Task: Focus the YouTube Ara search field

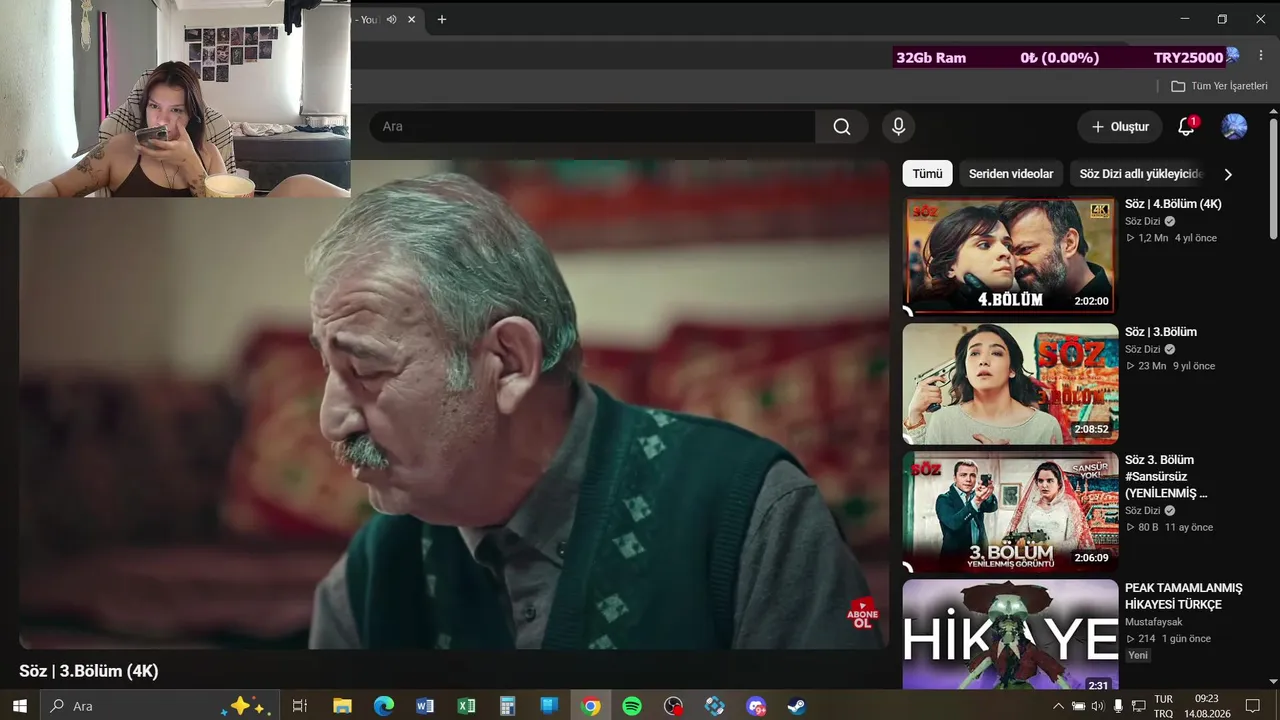Action: (x=592, y=127)
